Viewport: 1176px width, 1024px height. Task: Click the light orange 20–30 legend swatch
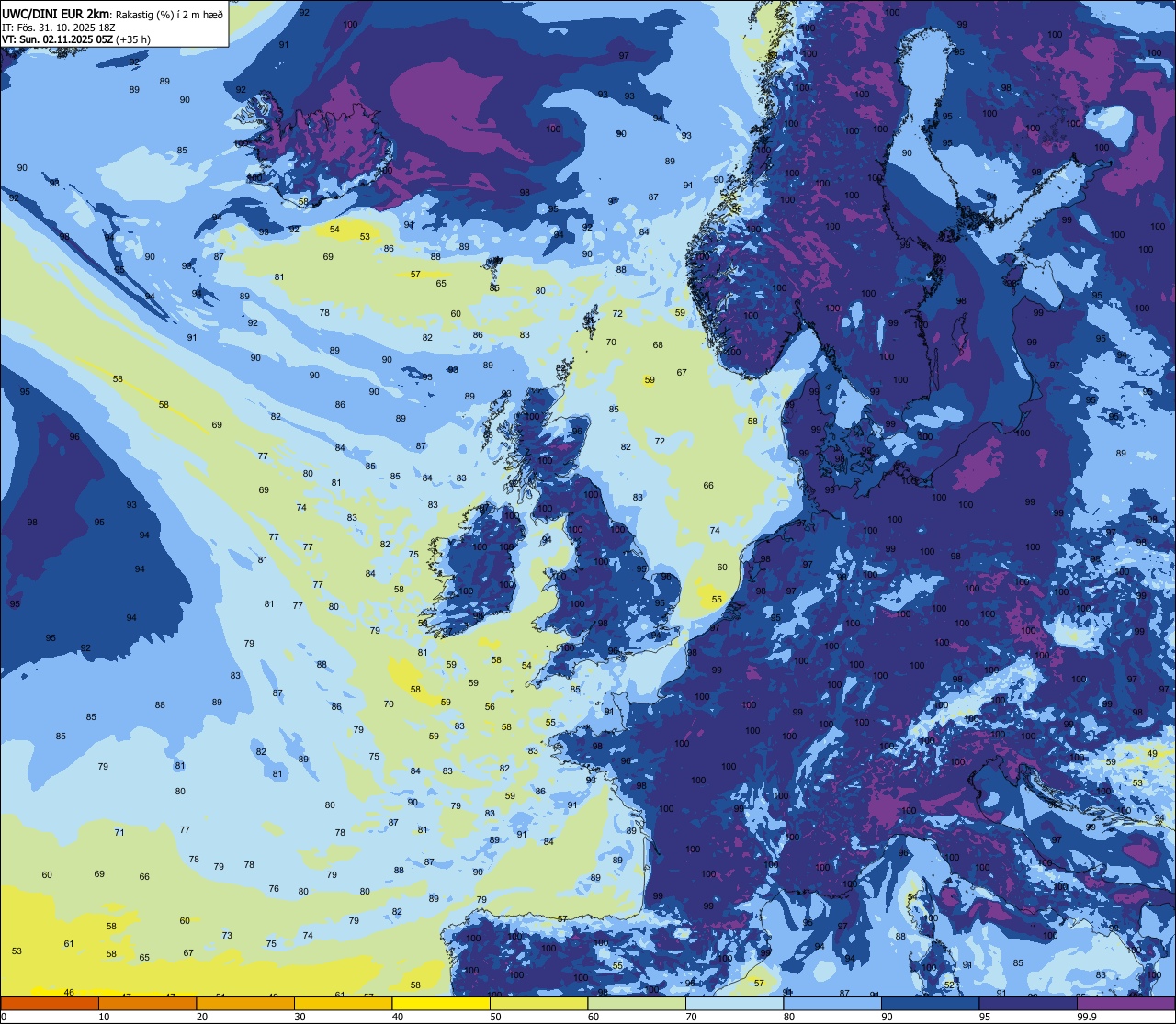click(245, 1003)
